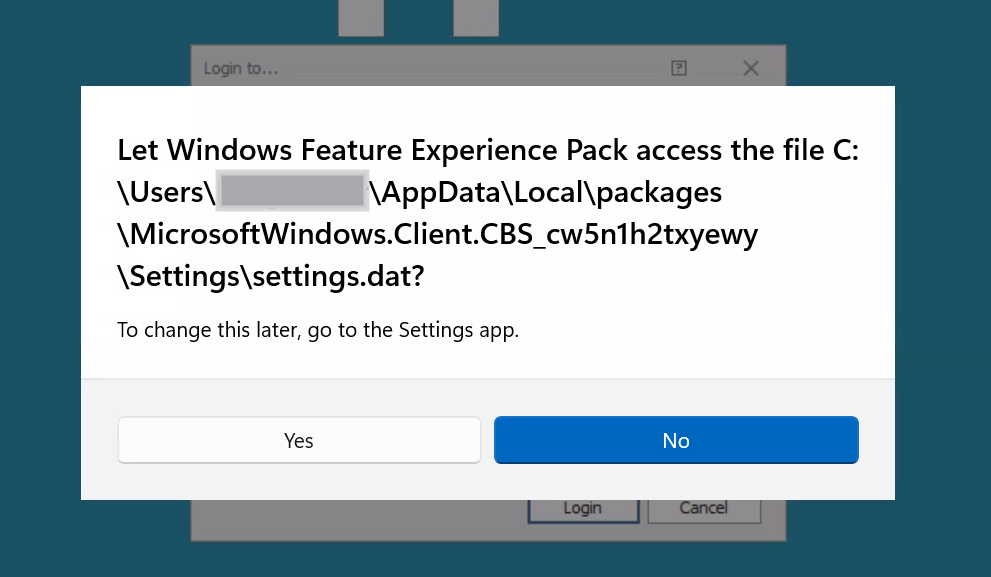The width and height of the screenshot is (991, 577).
Task: Deny file access with No button
Action: [676, 440]
